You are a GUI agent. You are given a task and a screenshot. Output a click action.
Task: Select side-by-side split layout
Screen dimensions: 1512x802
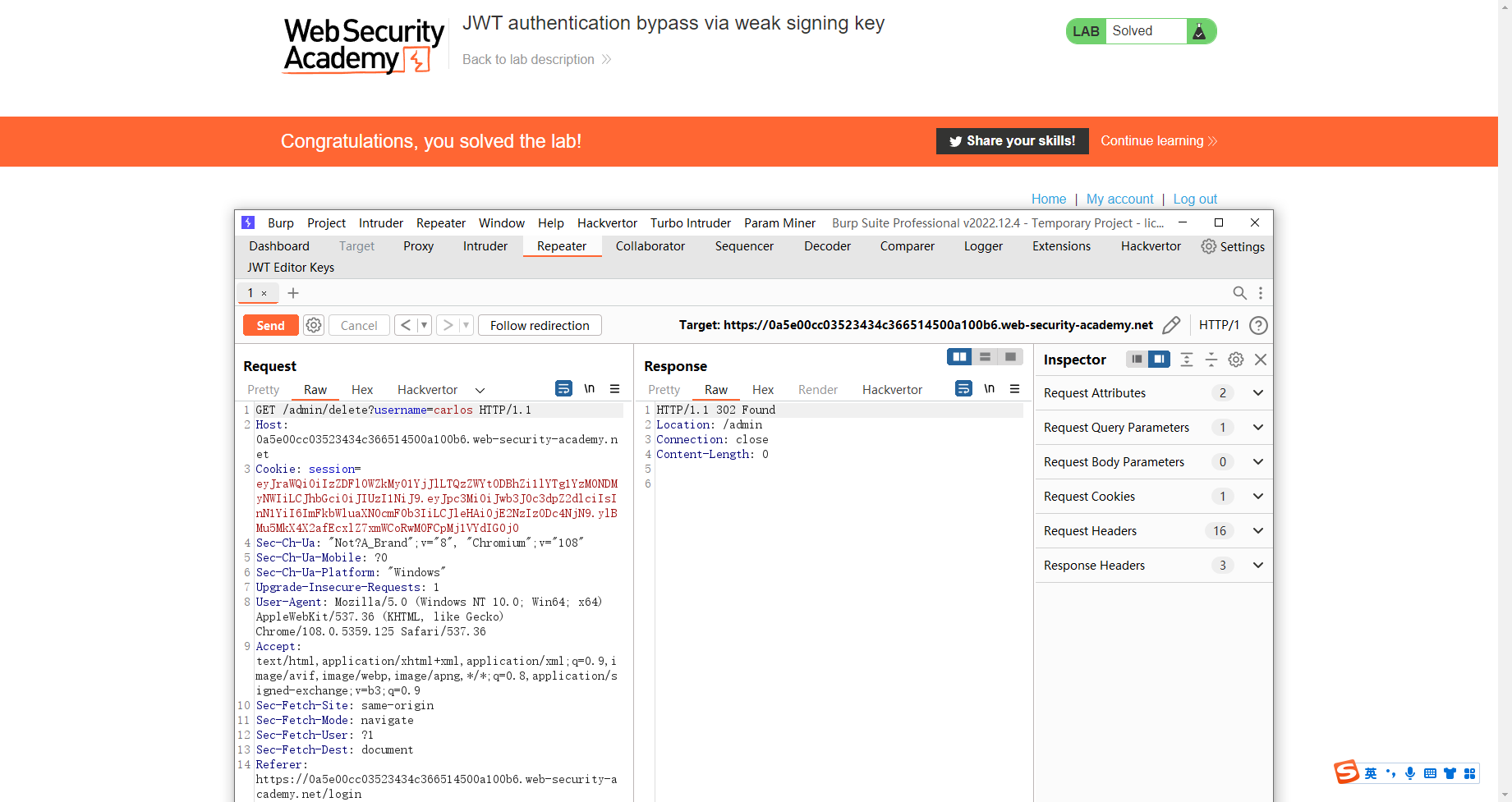[959, 356]
